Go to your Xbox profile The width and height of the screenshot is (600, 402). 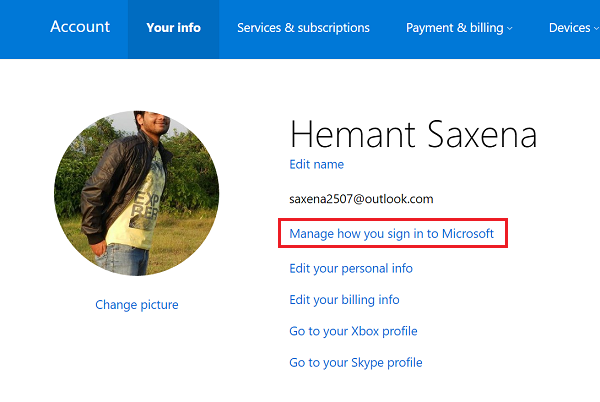coord(353,331)
